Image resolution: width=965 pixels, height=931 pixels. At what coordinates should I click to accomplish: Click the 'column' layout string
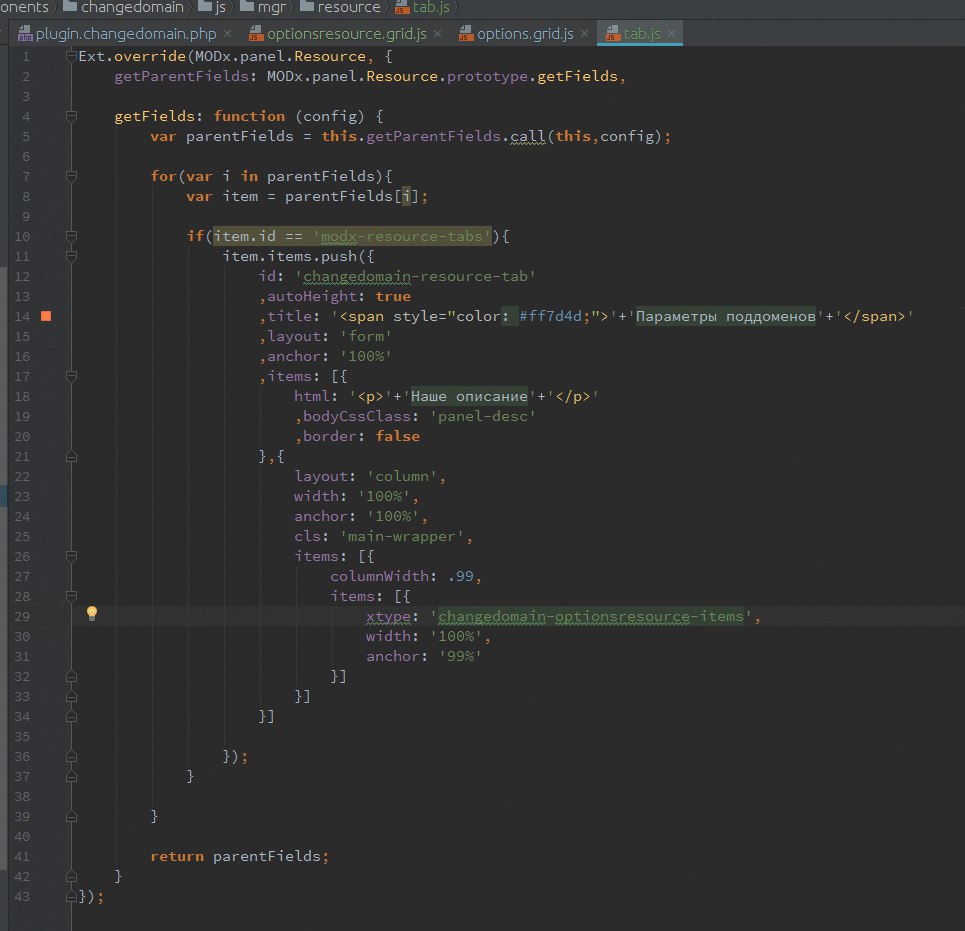[x=402, y=476]
